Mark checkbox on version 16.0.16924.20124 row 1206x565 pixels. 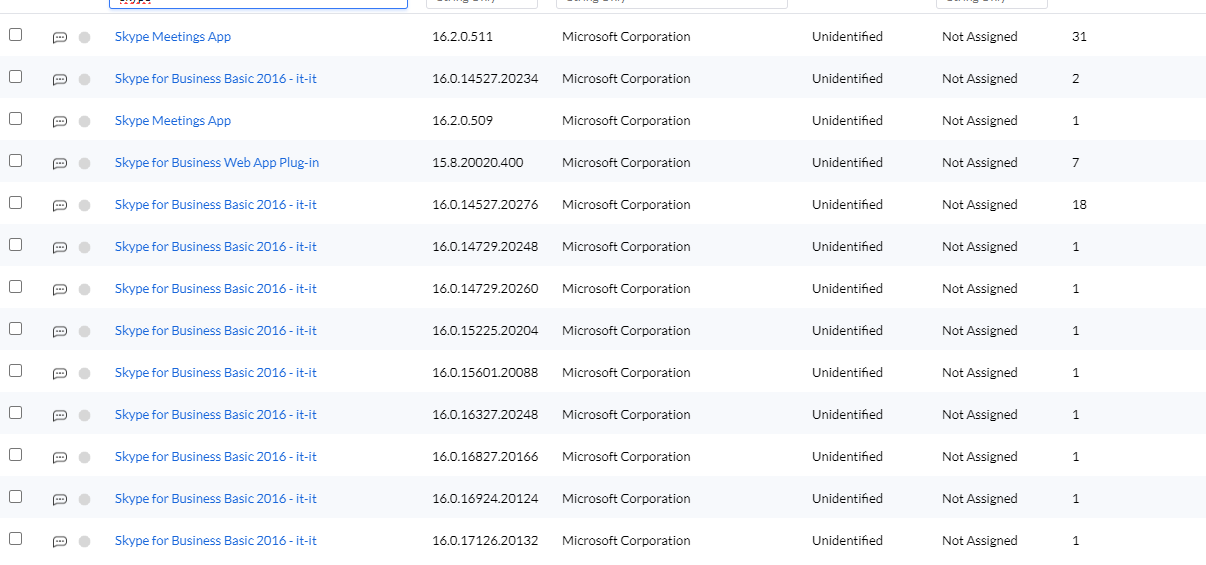coord(15,496)
